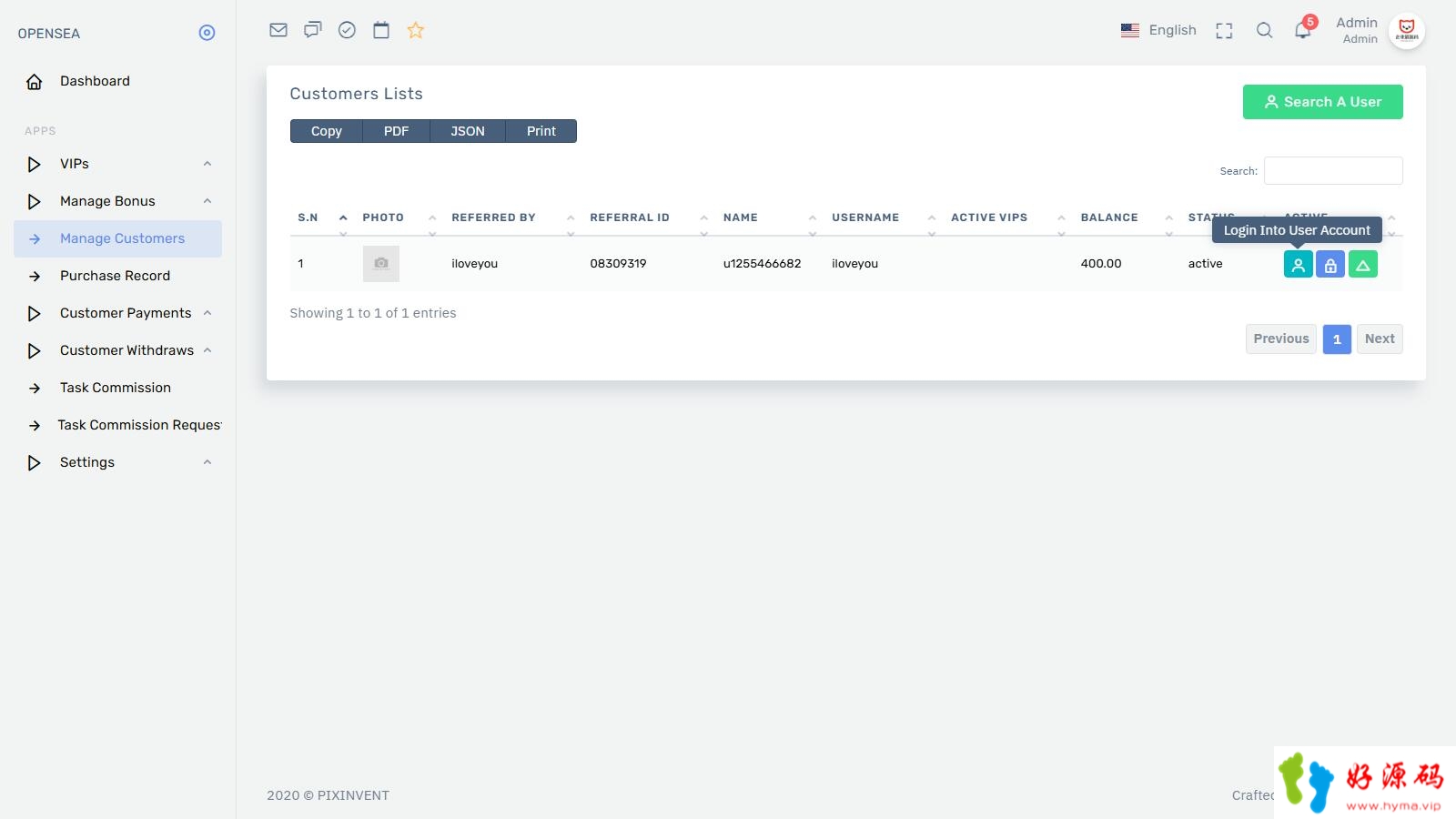Click the Print button
The height and width of the screenshot is (819, 1456).
point(541,131)
